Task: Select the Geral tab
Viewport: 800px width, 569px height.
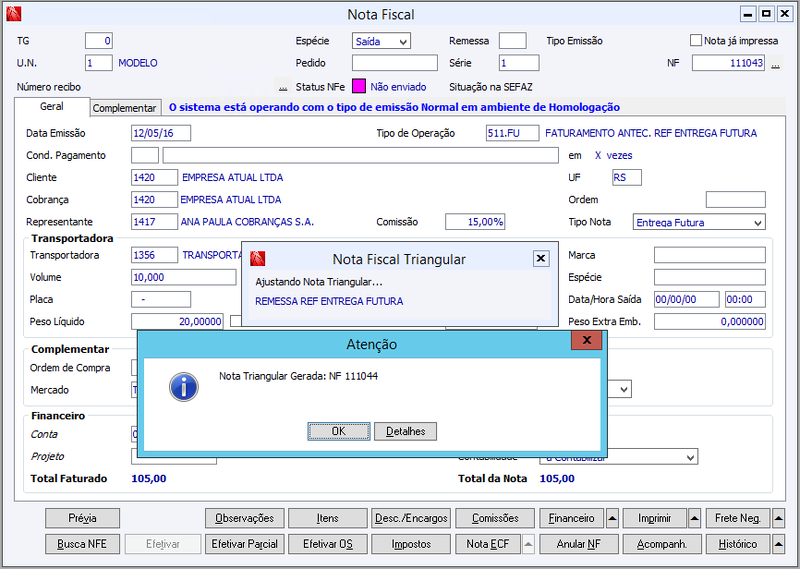Action: (x=52, y=107)
